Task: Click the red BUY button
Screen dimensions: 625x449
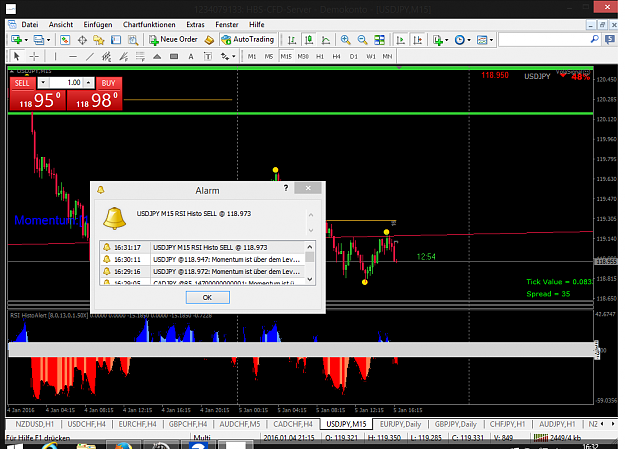Action: click(108, 83)
